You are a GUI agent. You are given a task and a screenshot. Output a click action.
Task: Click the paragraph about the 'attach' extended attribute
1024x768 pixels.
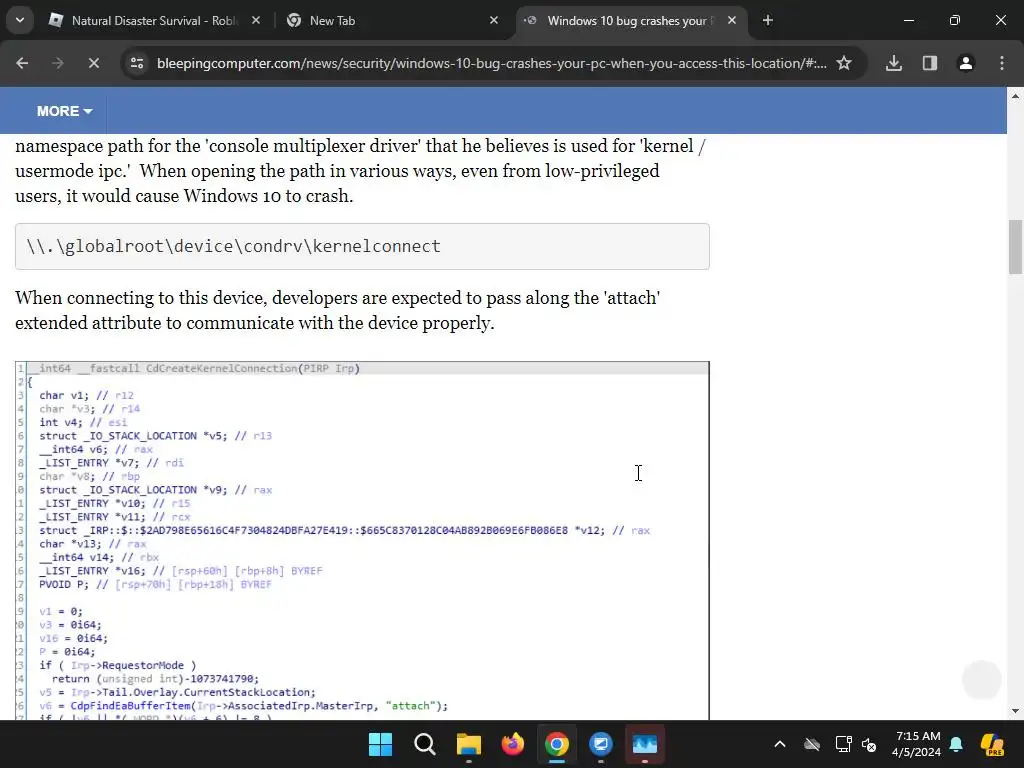pos(338,310)
